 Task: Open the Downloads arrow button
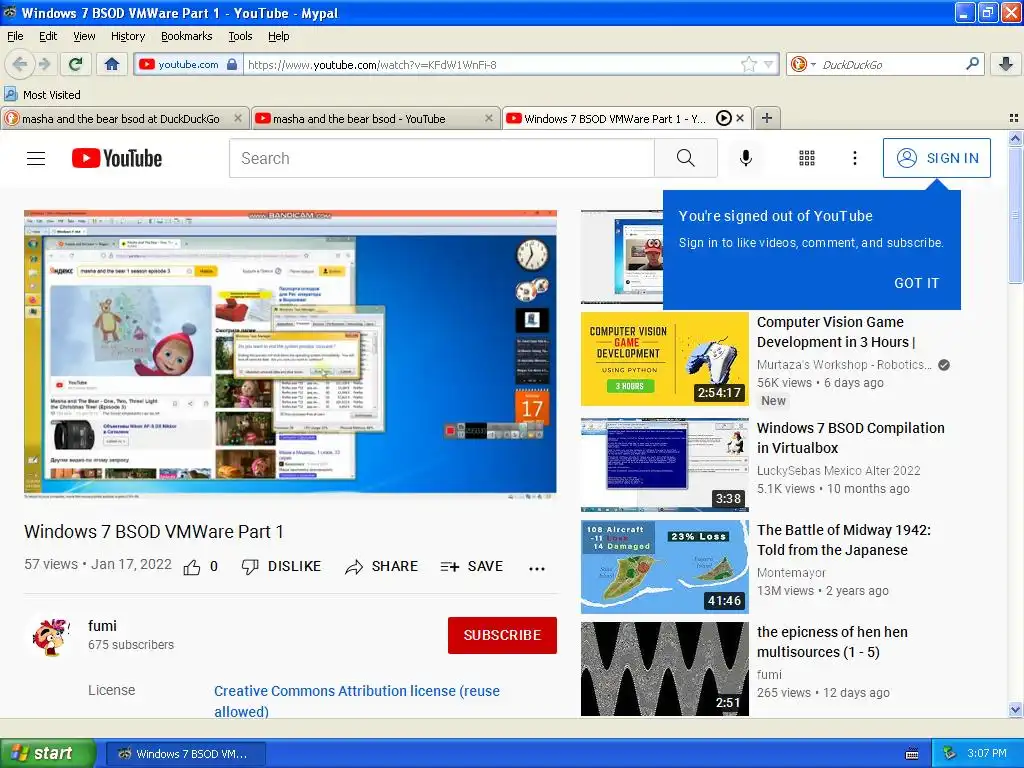[1006, 64]
